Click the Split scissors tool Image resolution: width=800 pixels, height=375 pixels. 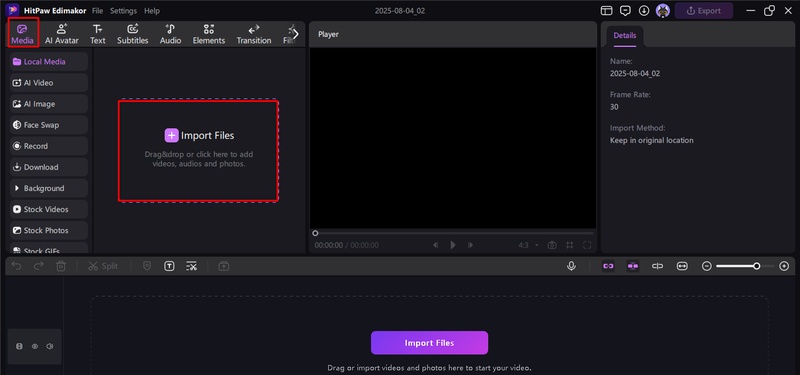pos(103,266)
